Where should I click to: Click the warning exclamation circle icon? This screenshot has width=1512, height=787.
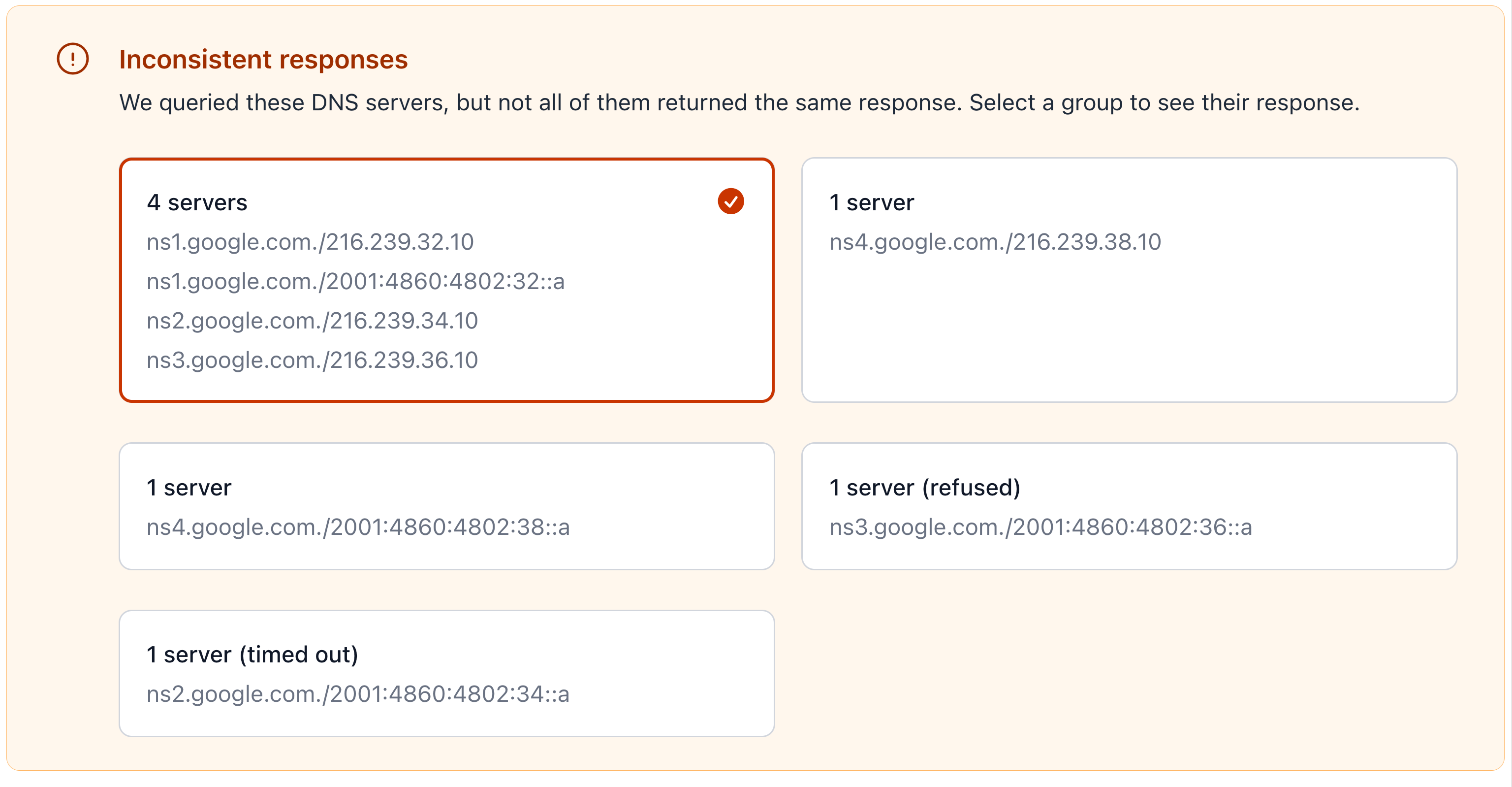(73, 59)
